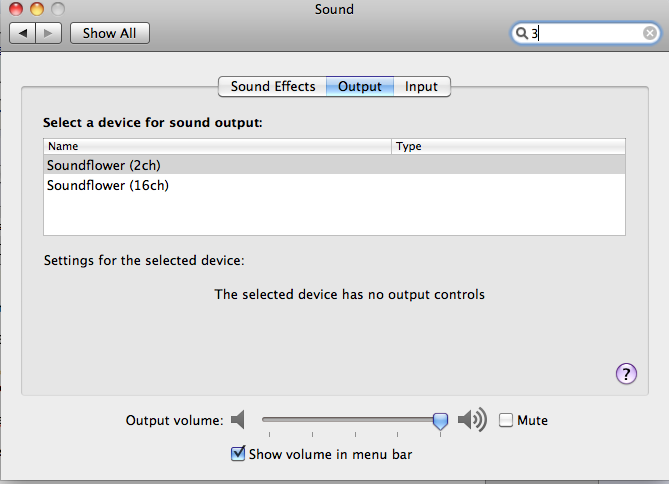This screenshot has width=669, height=484.
Task: Click the forward navigation arrow
Action: coord(50,33)
